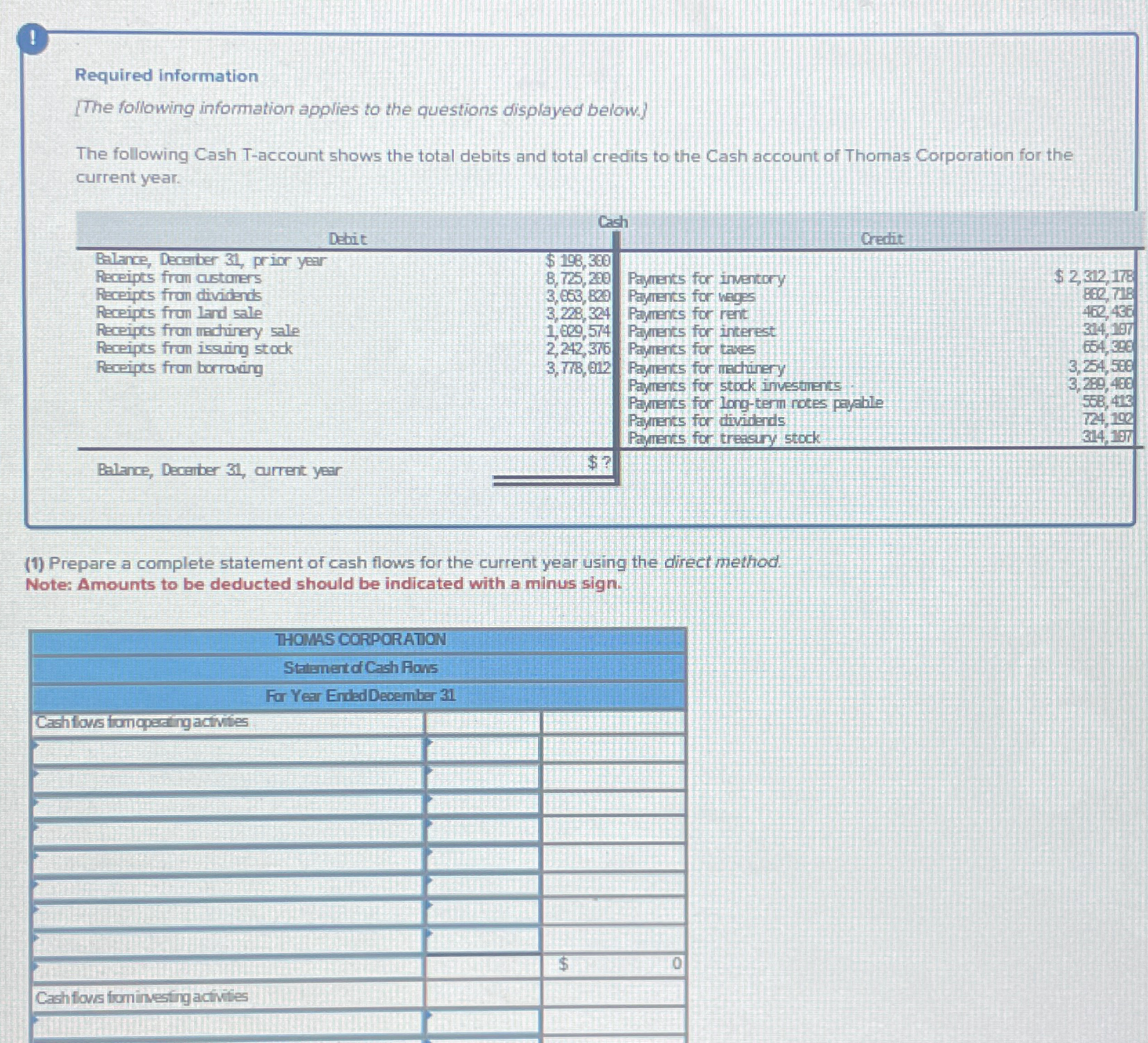Viewport: 1148px width, 1043px height.
Task: Click amount field for first investing line
Action: pyautogui.click(x=483, y=1025)
